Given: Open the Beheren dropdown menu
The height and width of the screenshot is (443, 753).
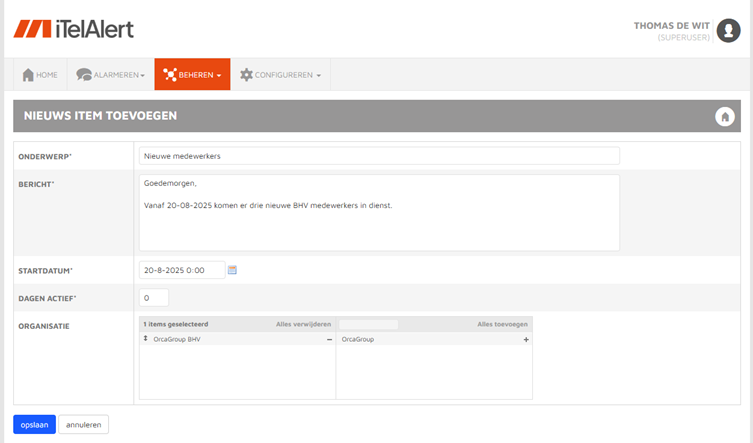Looking at the screenshot, I should pyautogui.click(x=192, y=74).
